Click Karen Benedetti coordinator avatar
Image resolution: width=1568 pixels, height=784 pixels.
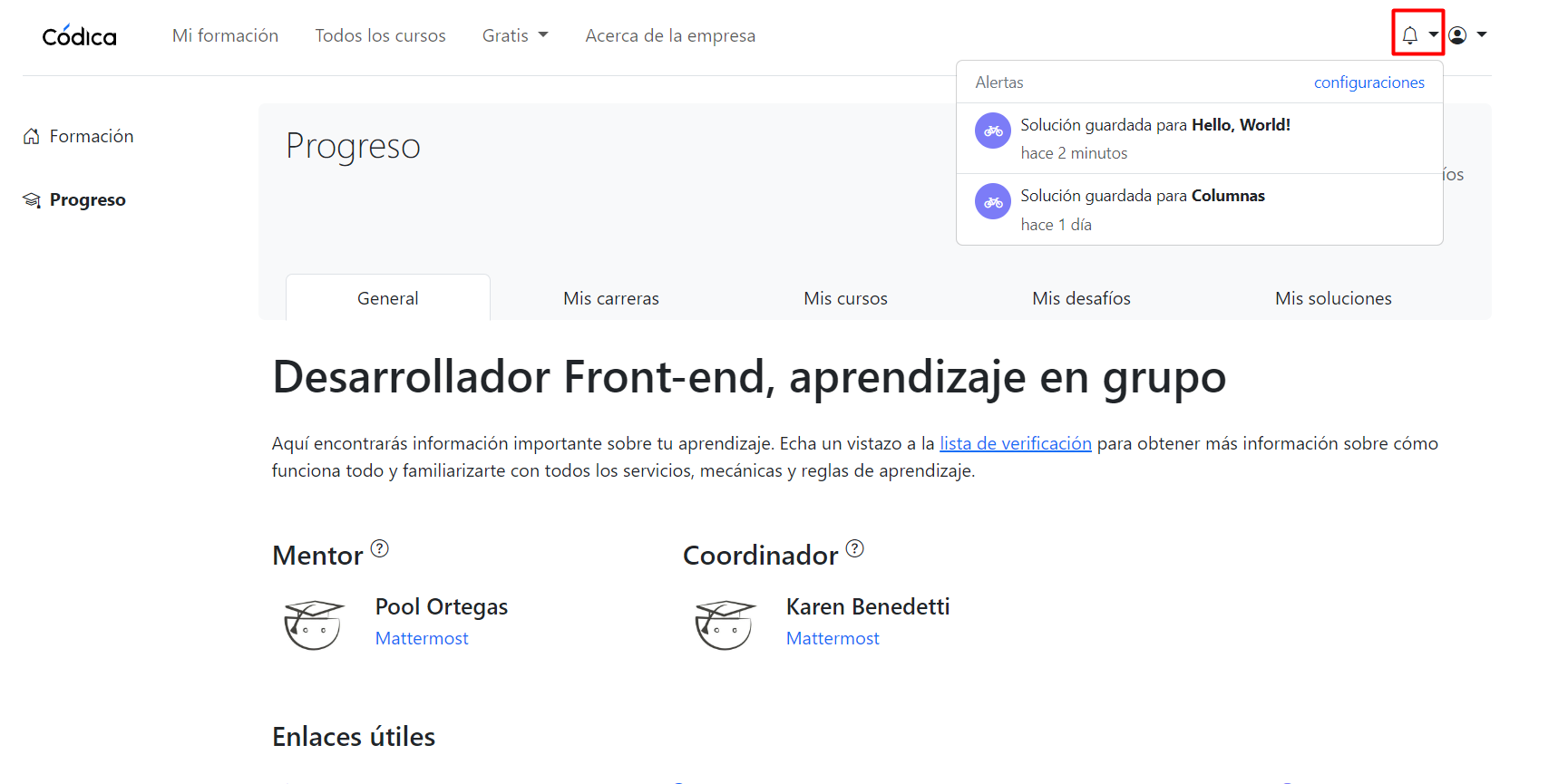(x=724, y=624)
